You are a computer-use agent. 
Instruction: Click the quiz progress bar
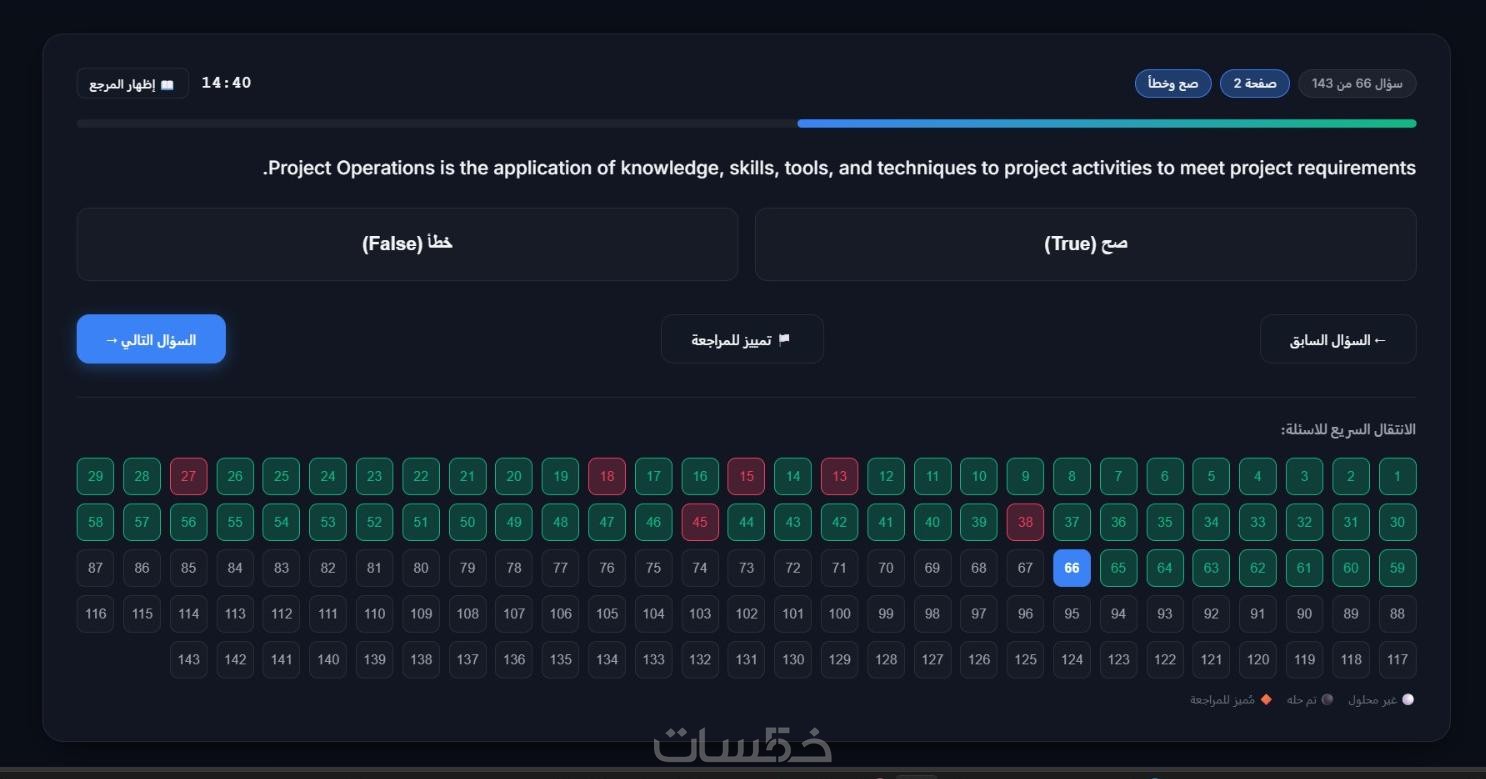(746, 124)
